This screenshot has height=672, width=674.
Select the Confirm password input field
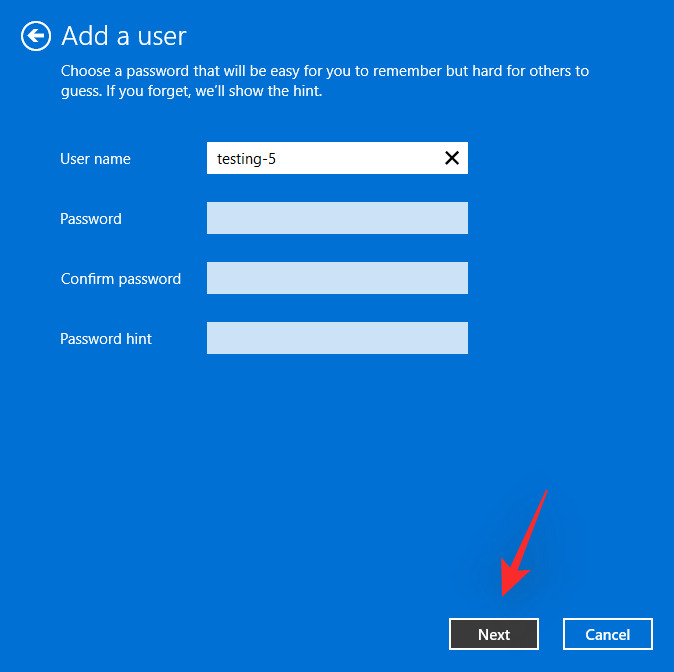(337, 278)
